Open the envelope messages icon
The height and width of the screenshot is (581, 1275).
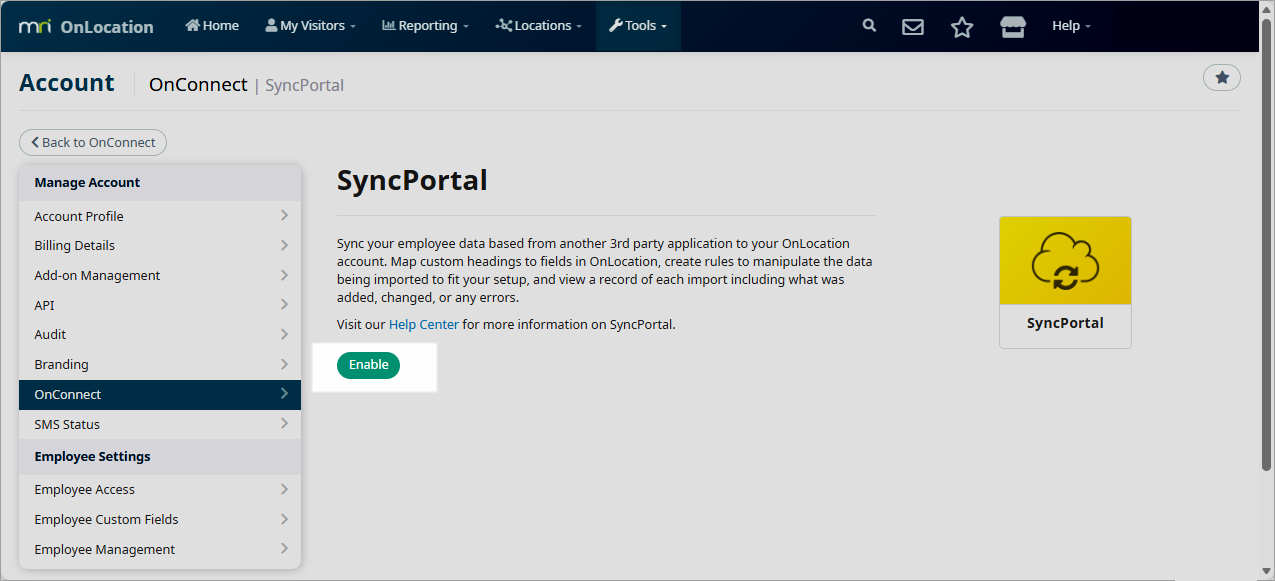(x=912, y=27)
